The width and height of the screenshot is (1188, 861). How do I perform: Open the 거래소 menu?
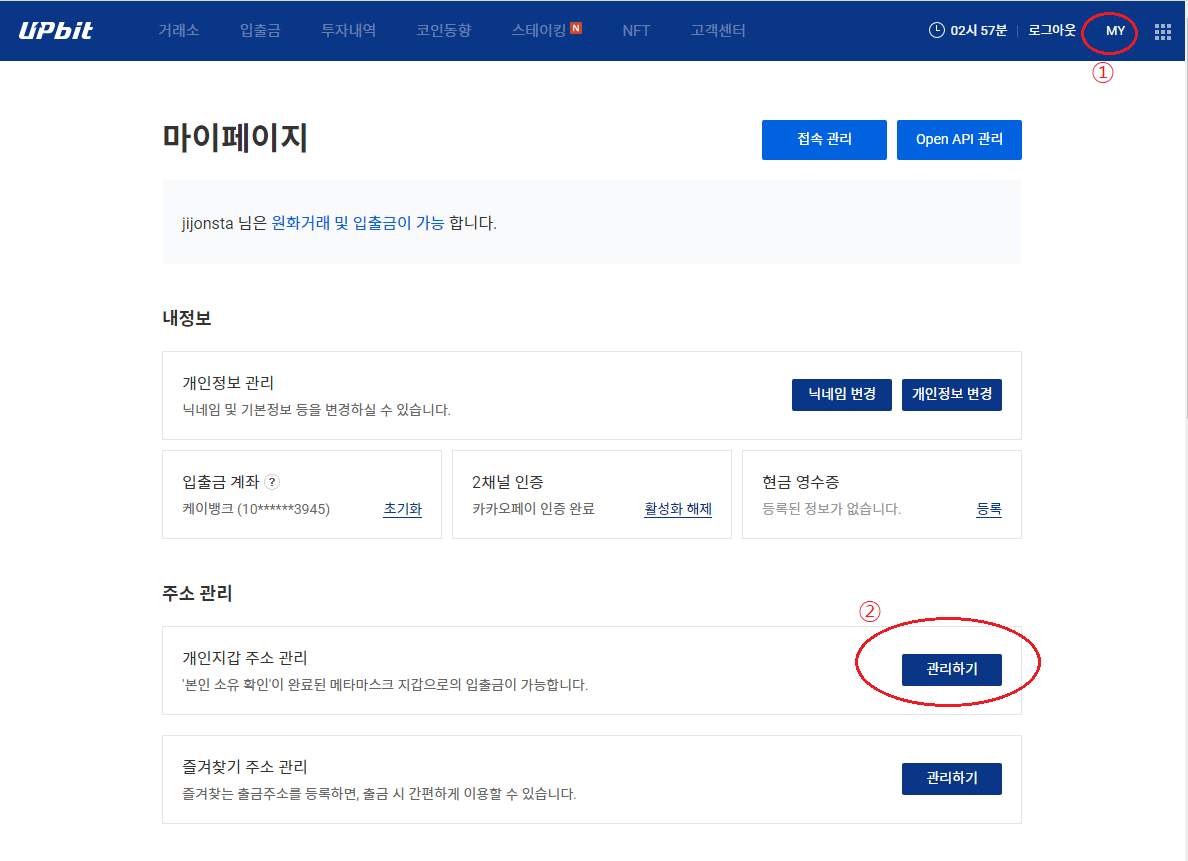click(x=178, y=30)
